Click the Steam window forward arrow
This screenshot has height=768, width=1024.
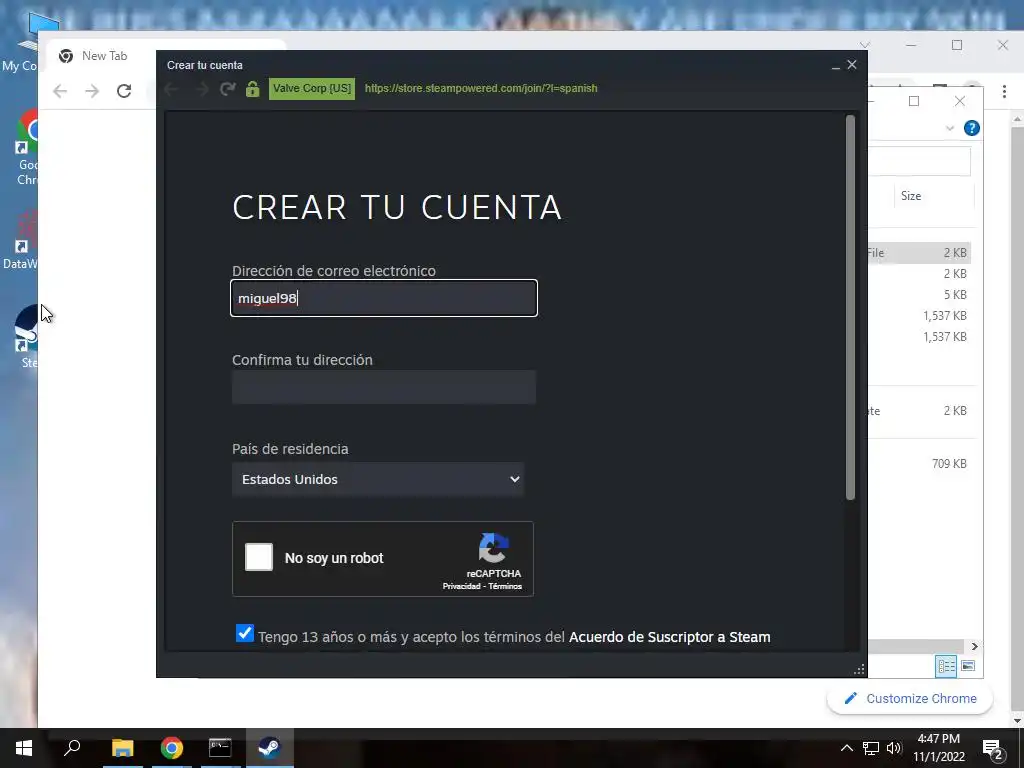pos(202,89)
